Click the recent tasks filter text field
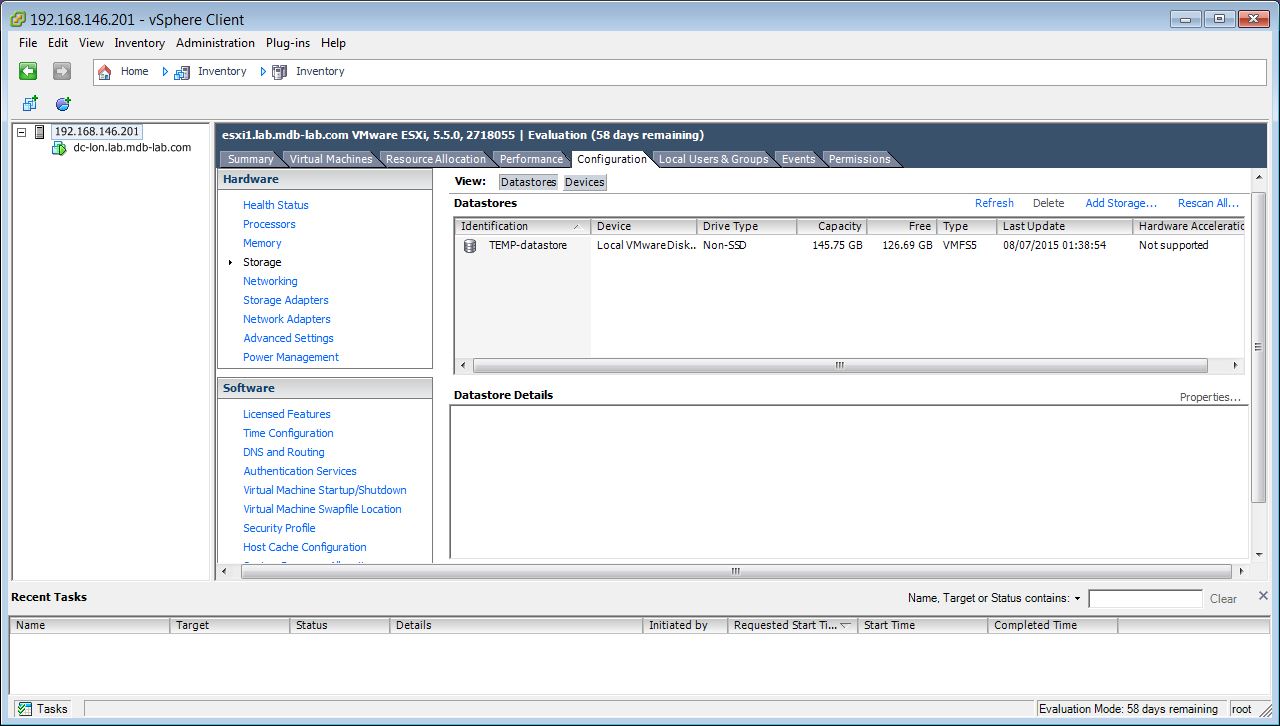The image size is (1280, 726). pyautogui.click(x=1144, y=599)
